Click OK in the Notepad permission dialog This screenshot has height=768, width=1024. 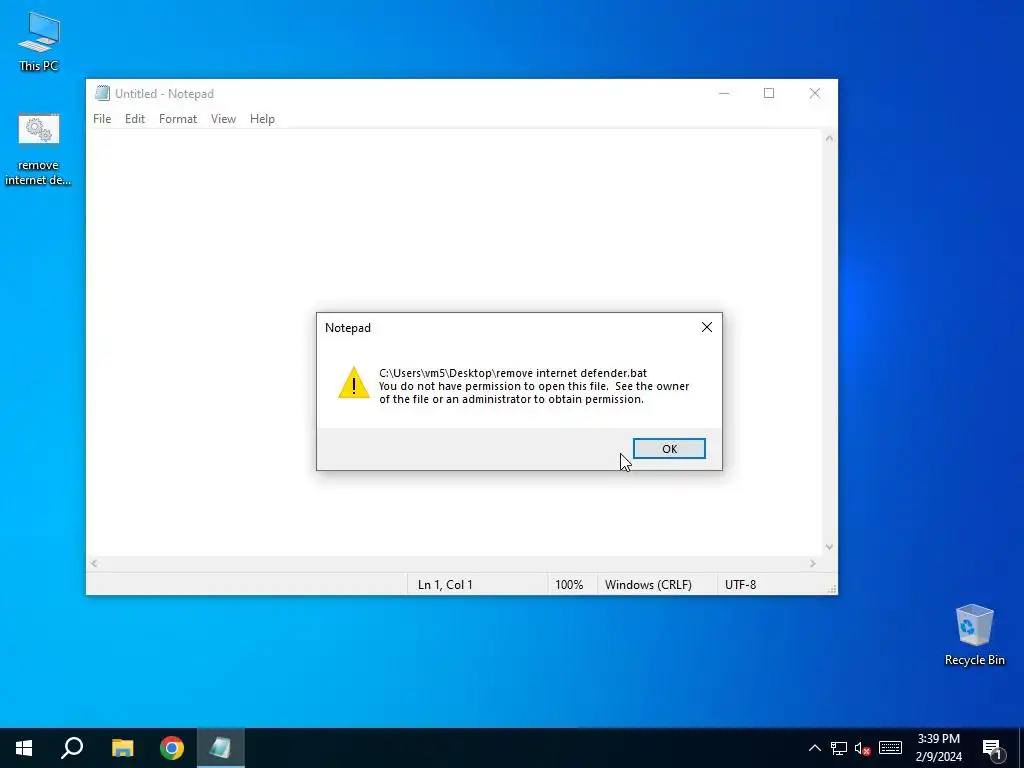click(x=669, y=449)
